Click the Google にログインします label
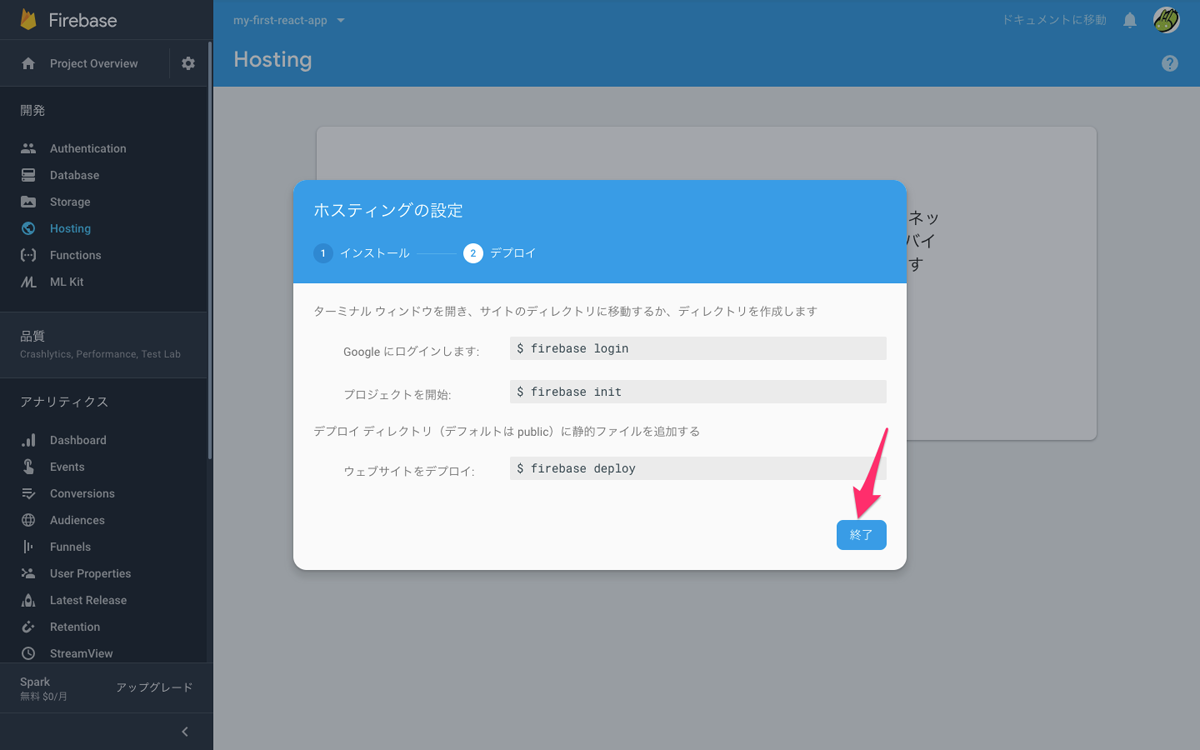 [x=411, y=351]
